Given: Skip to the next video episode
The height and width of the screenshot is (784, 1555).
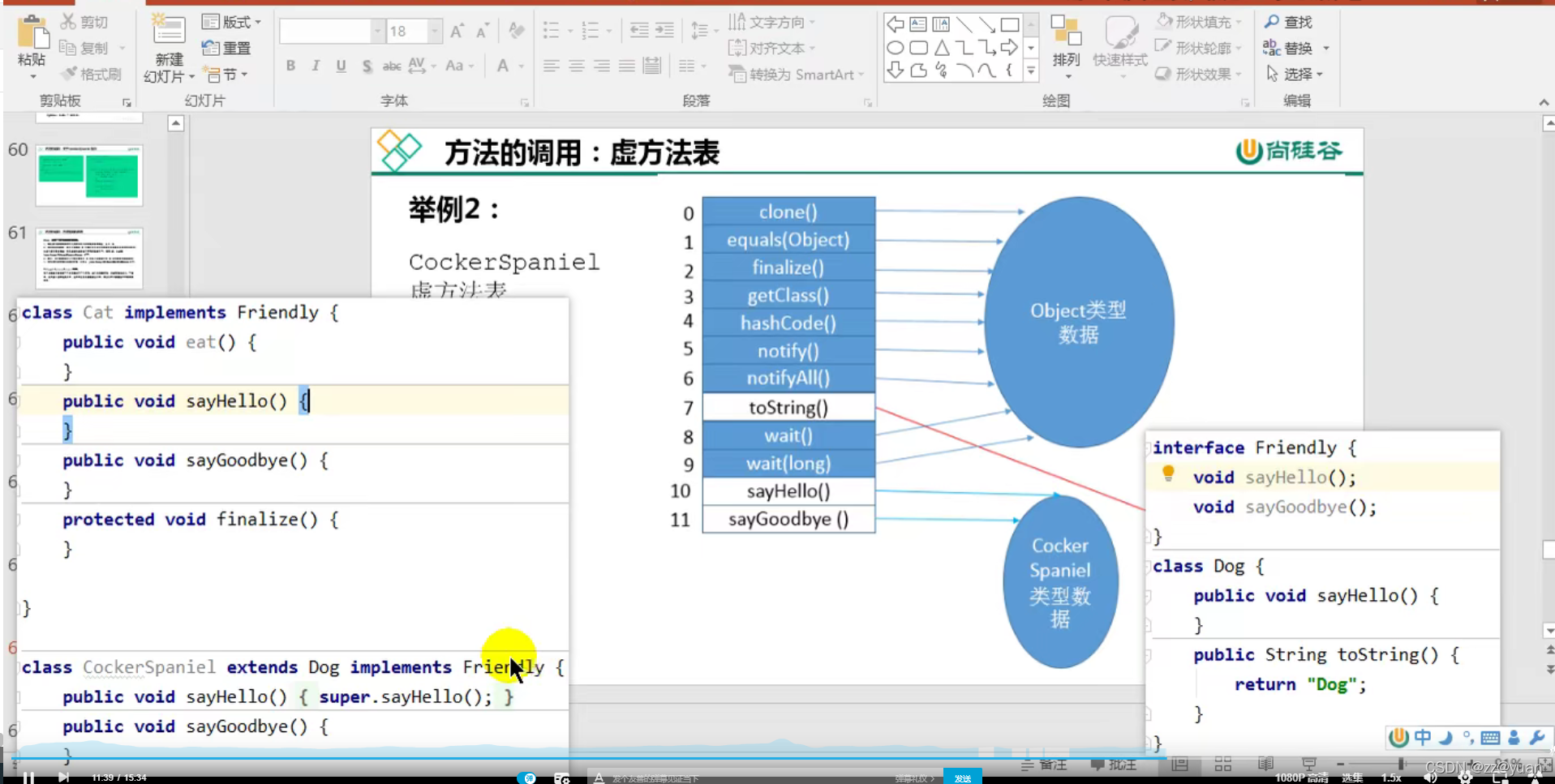Looking at the screenshot, I should 63,778.
